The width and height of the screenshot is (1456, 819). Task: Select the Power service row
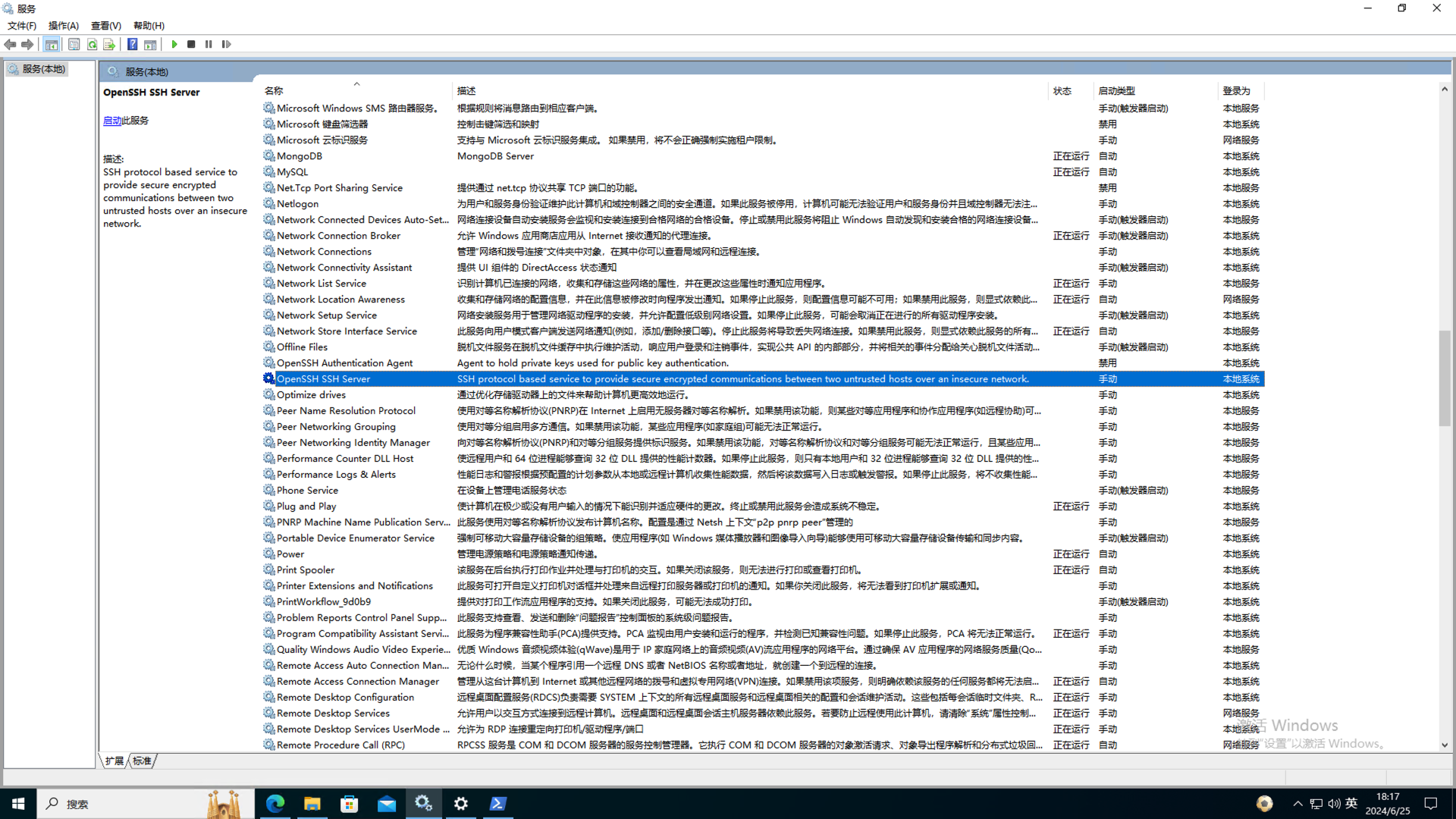763,554
